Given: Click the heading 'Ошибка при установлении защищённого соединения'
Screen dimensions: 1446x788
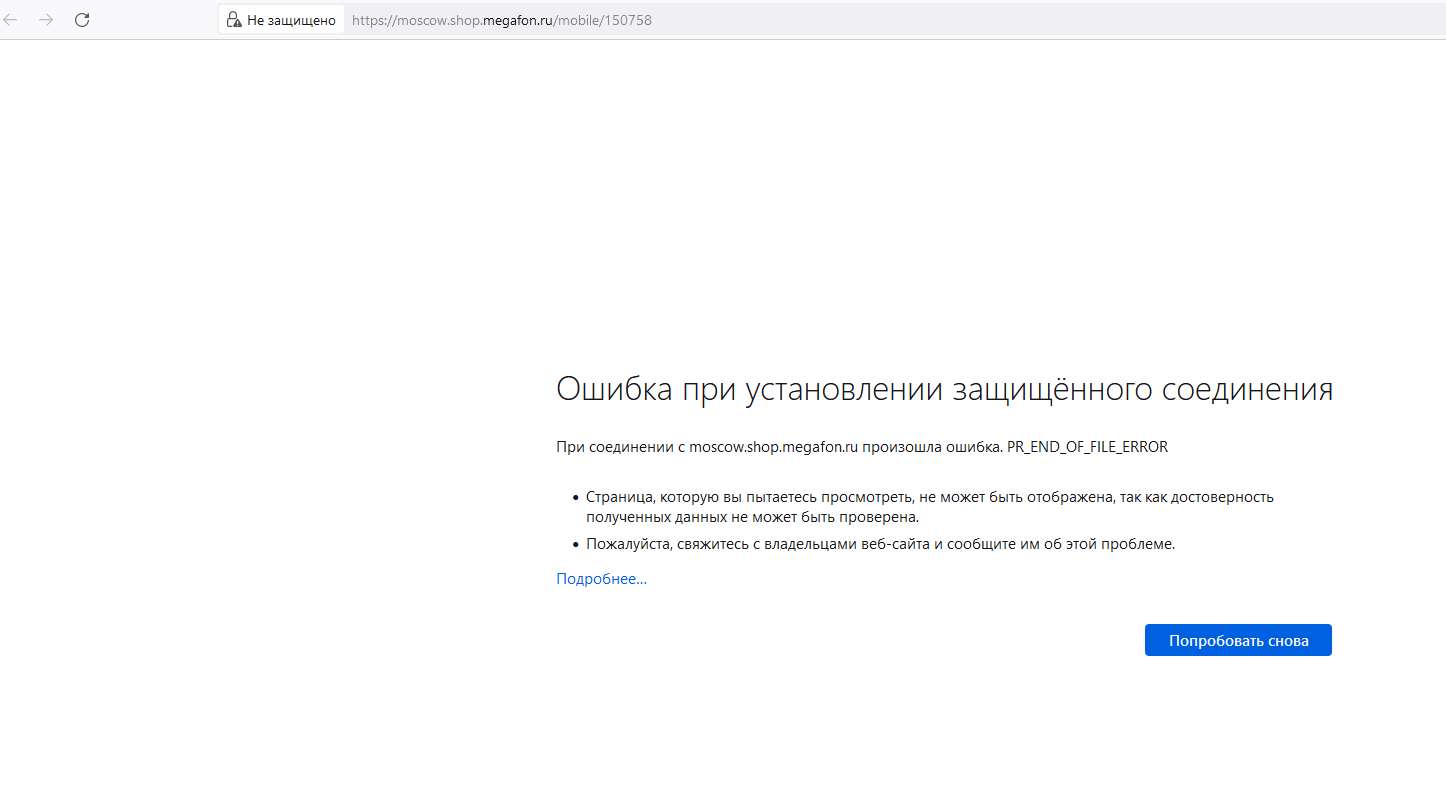Looking at the screenshot, I should (x=944, y=389).
